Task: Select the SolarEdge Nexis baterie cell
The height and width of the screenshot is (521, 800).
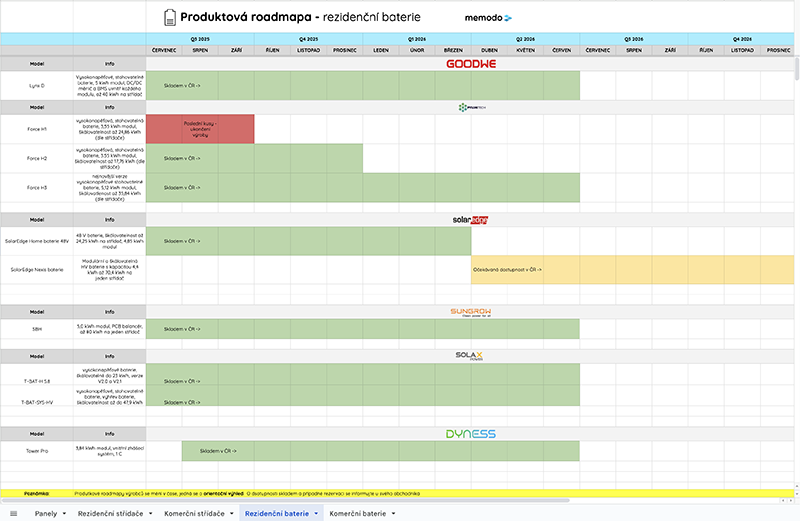Action: click(x=37, y=269)
